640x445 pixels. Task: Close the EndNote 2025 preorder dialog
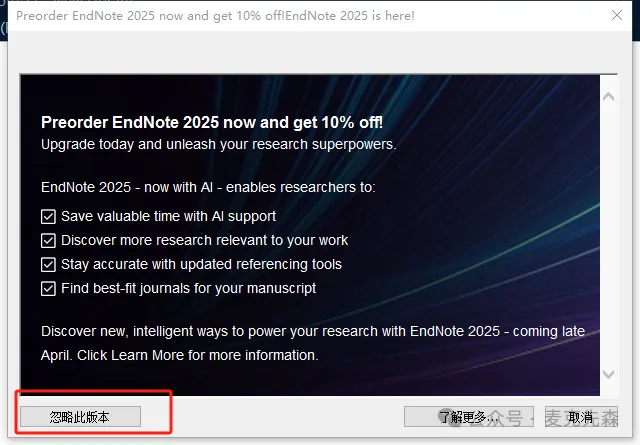click(x=617, y=16)
